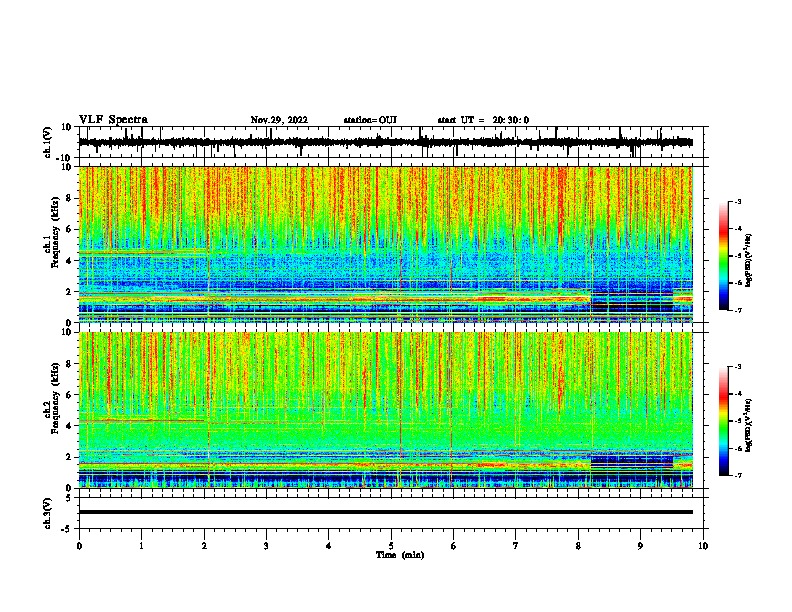The image size is (792, 612).
Task: Click inside the ch.2 frequency spectrogram
Action: pyautogui.click(x=385, y=410)
